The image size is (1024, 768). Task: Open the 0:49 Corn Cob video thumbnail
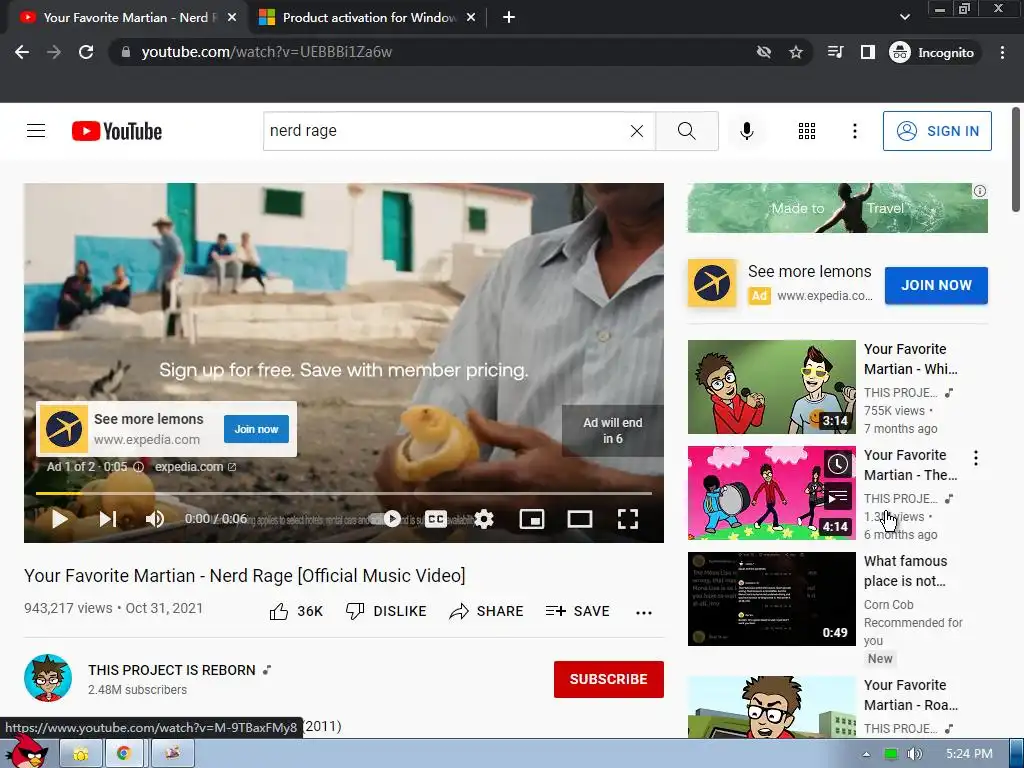pyautogui.click(x=771, y=599)
